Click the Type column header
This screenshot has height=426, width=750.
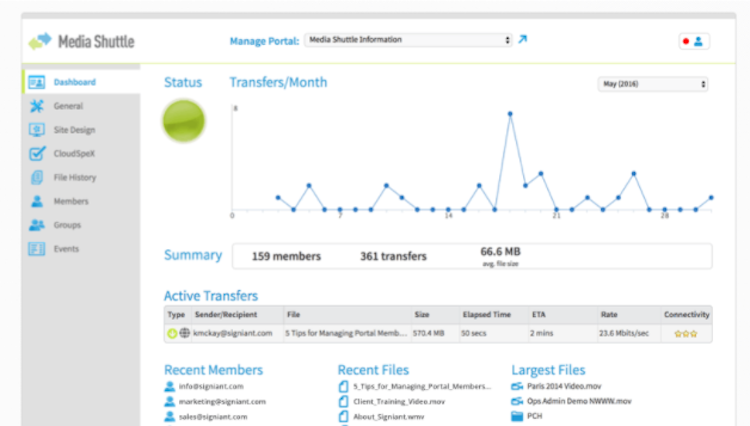click(x=176, y=315)
